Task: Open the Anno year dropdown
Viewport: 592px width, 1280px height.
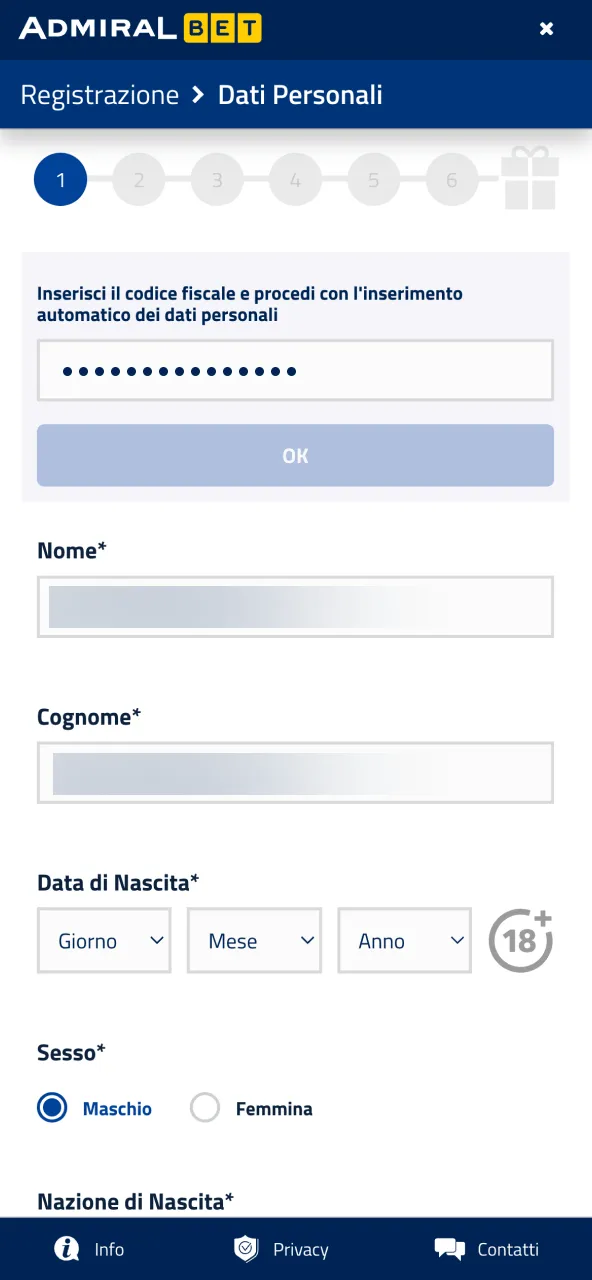Action: [x=405, y=940]
